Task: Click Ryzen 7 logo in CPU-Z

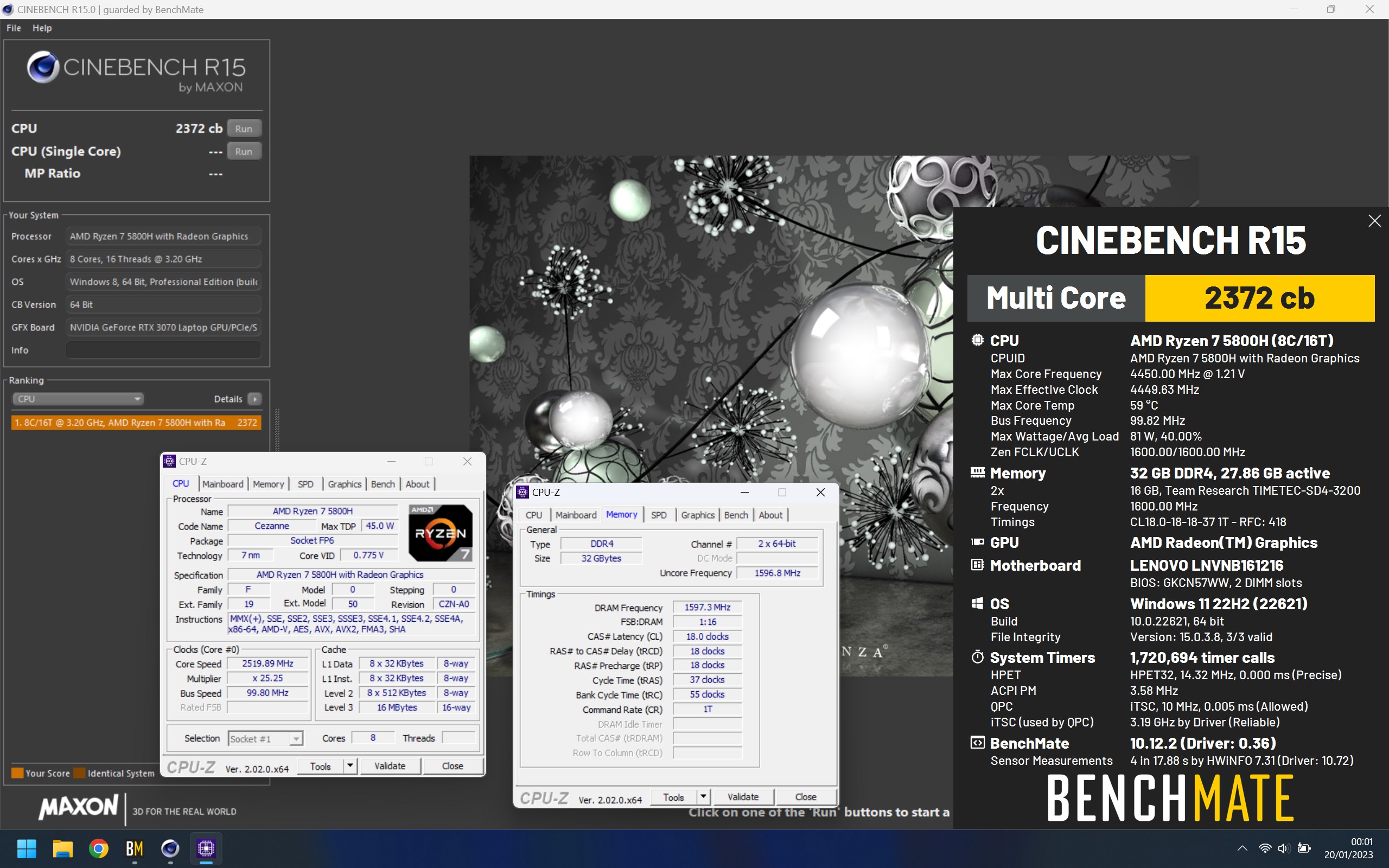Action: [x=441, y=533]
